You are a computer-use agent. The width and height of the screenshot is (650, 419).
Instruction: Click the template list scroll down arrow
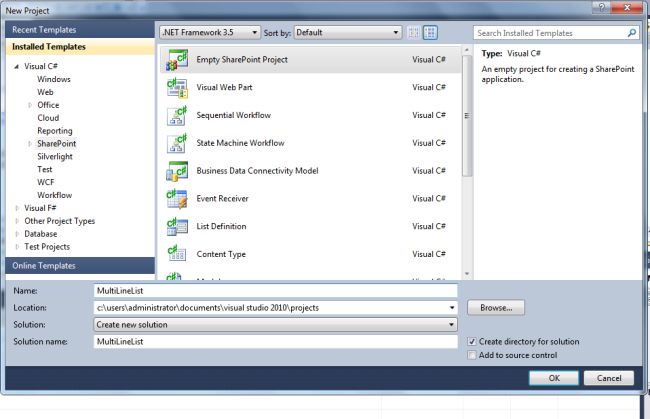tap(467, 274)
